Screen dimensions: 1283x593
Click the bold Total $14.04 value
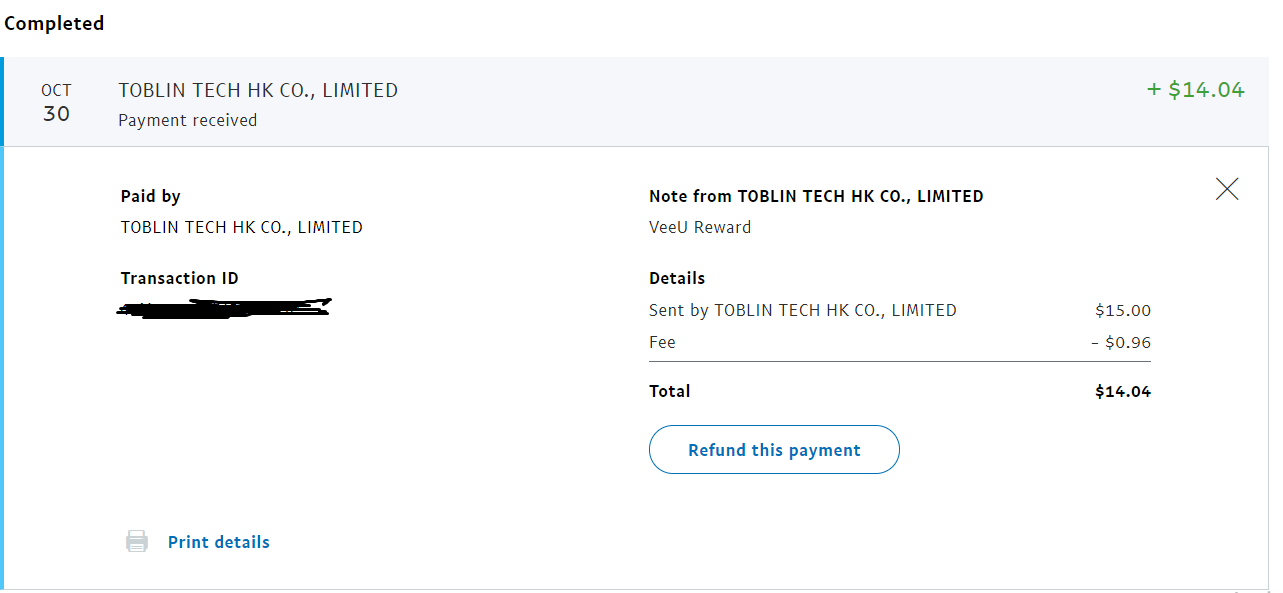tap(1123, 391)
